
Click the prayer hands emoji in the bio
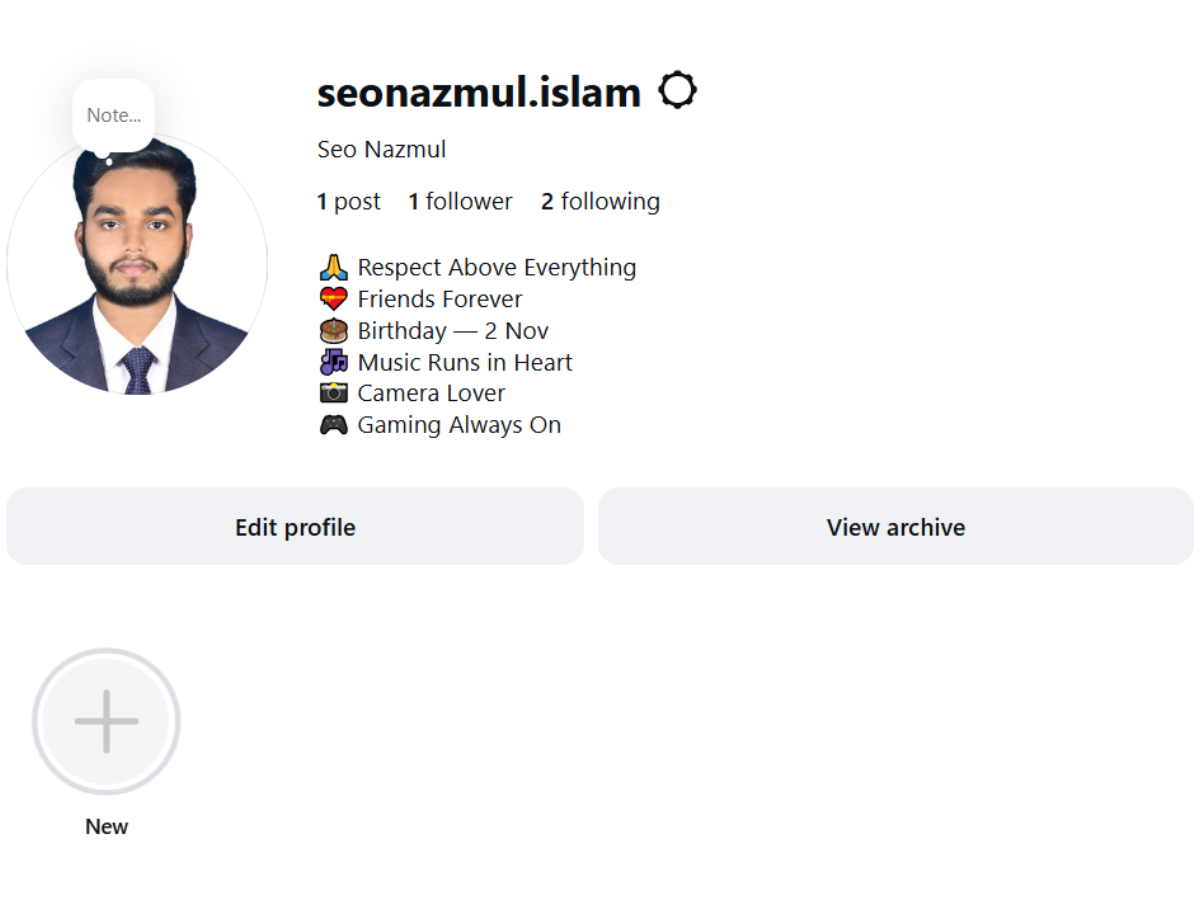coord(332,266)
